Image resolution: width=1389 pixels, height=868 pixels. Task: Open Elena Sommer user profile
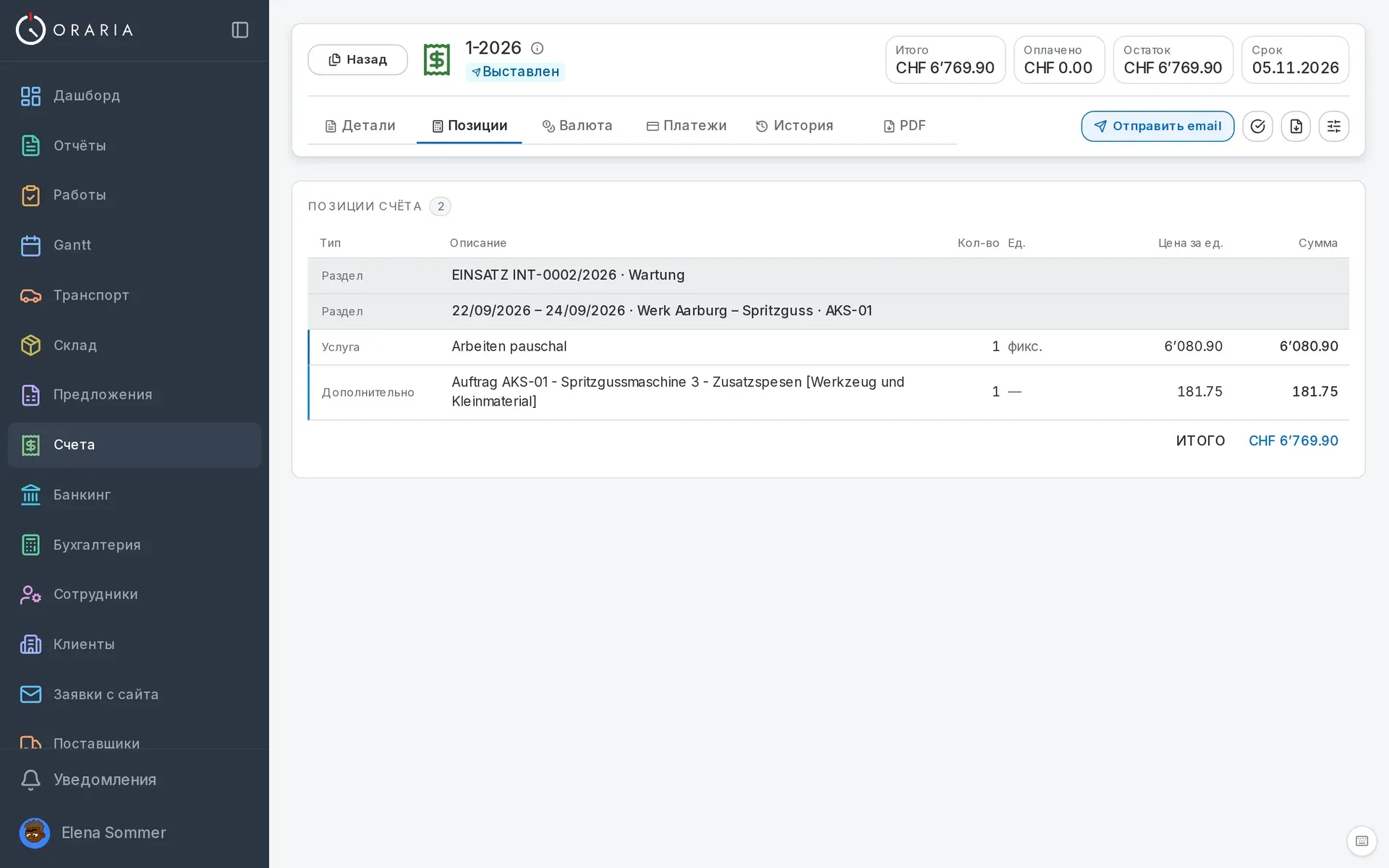[135, 833]
